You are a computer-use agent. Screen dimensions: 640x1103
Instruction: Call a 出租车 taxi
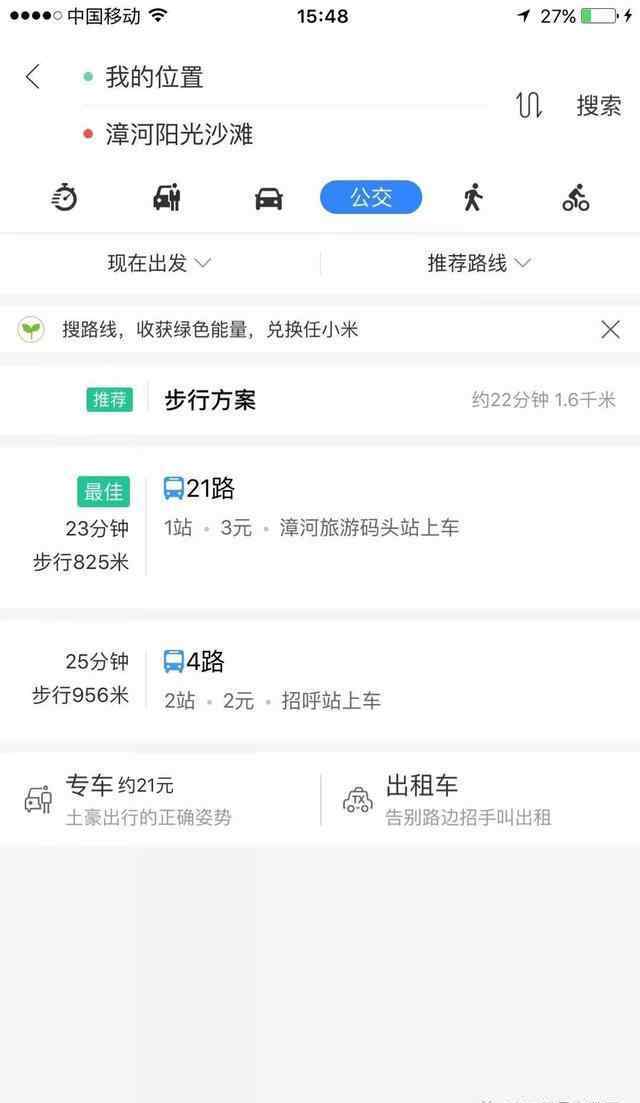pos(480,800)
